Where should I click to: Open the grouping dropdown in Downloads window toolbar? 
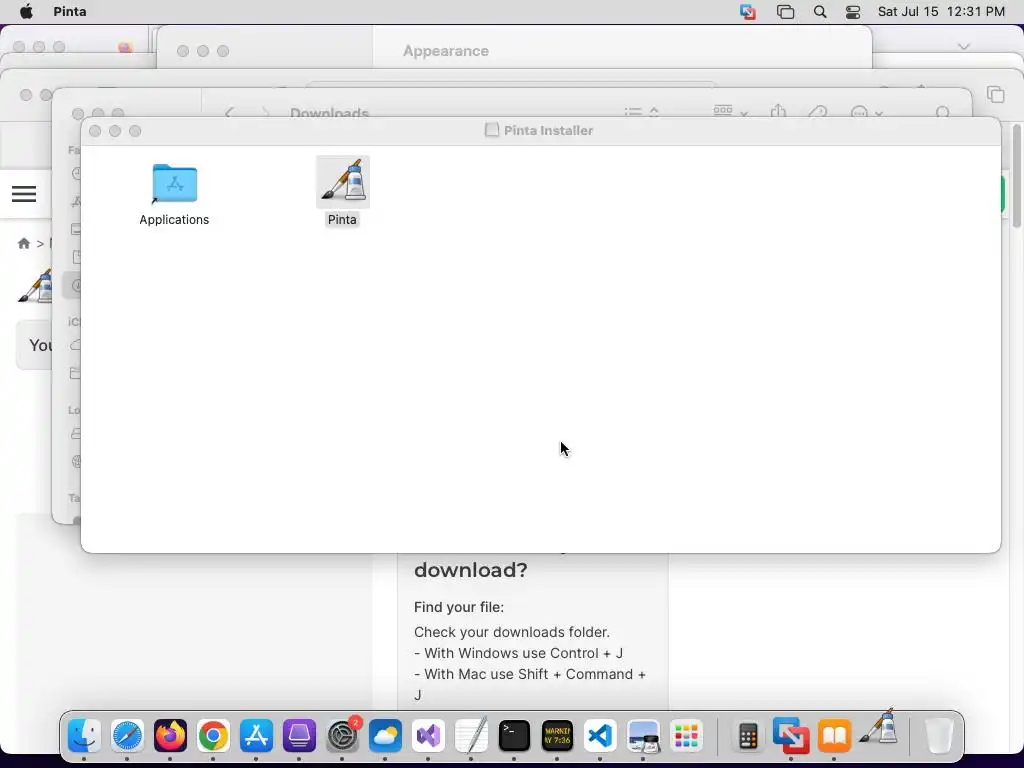point(730,111)
